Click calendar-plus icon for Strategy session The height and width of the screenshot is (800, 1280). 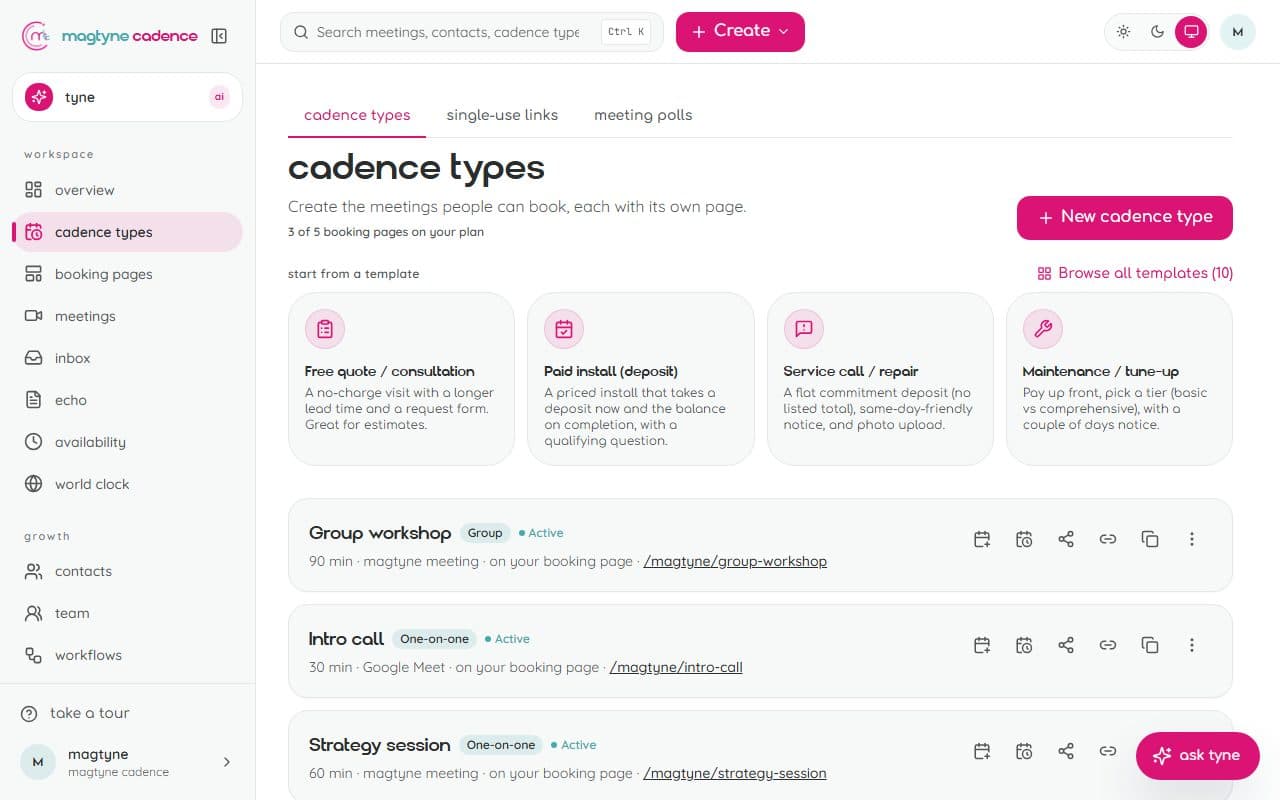click(982, 751)
